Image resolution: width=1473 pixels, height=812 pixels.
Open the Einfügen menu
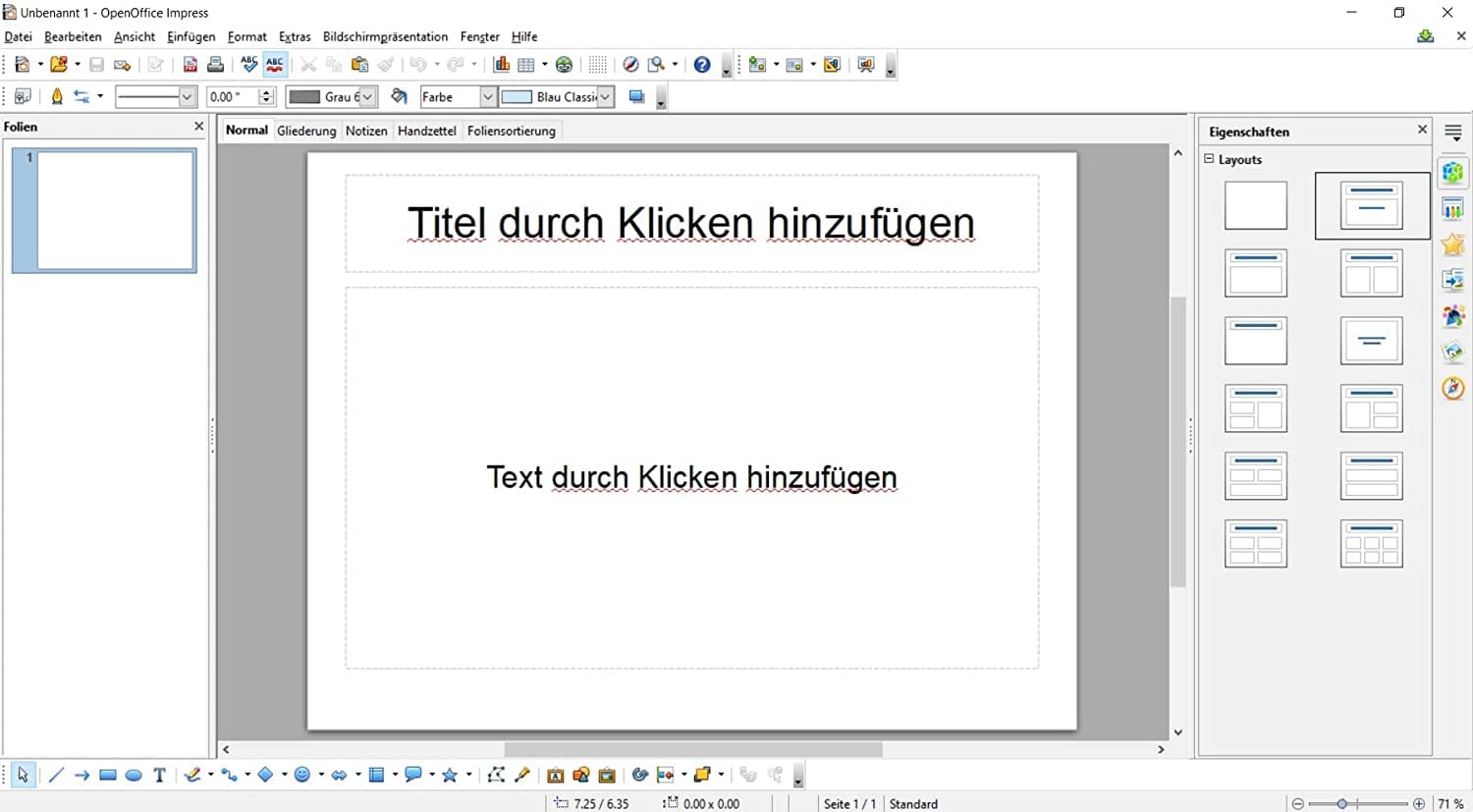pyautogui.click(x=191, y=36)
